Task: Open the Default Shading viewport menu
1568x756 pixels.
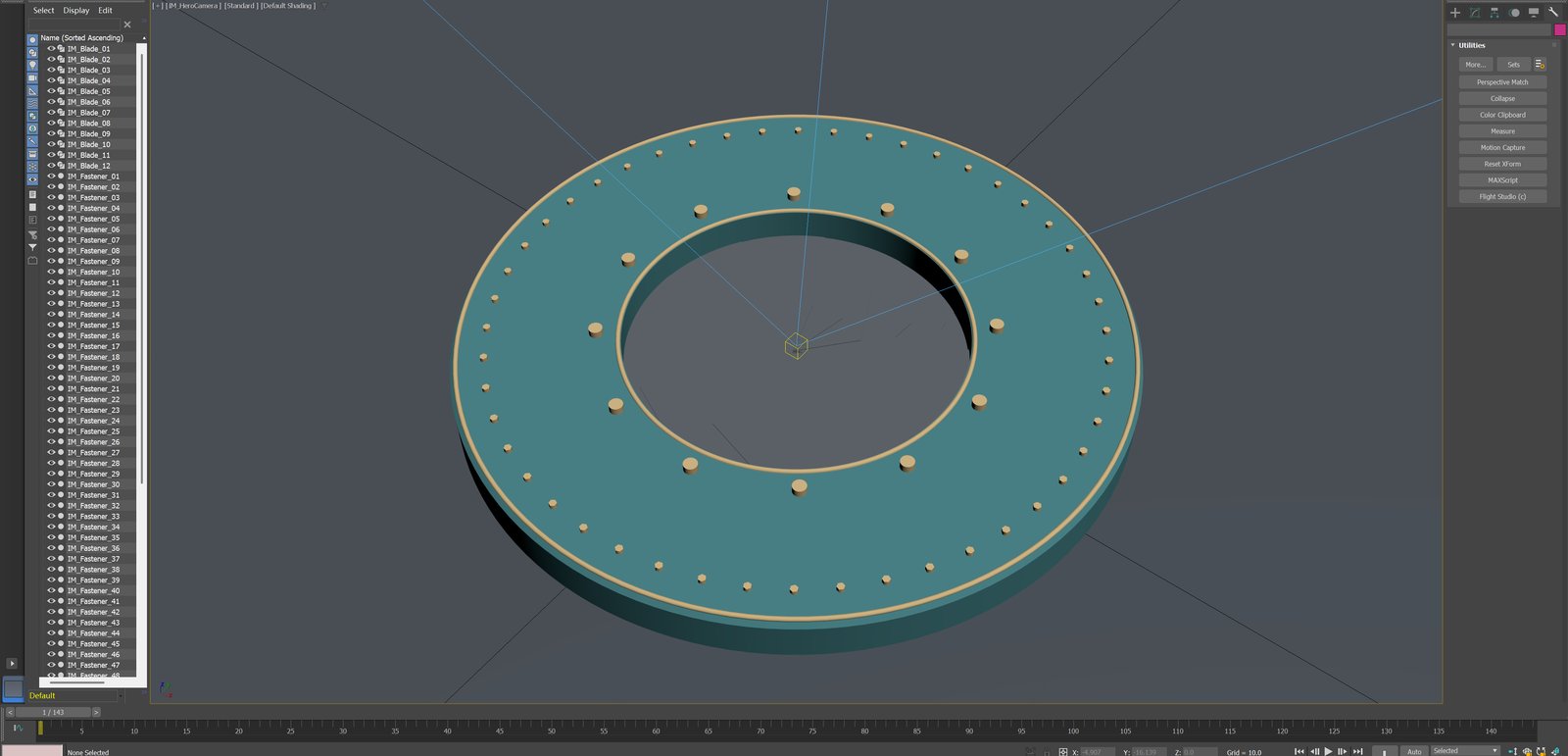Action: pyautogui.click(x=288, y=6)
